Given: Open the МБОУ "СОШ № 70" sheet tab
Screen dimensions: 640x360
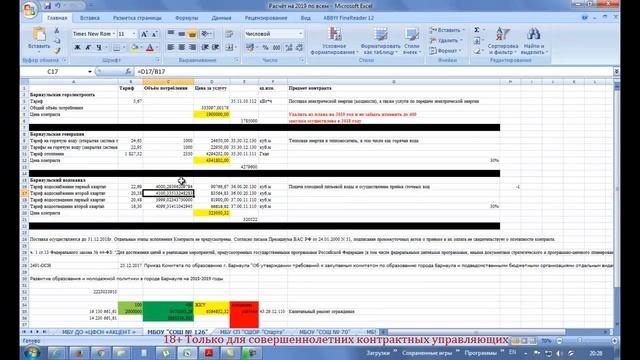Looking at the screenshot, I should tap(325, 332).
